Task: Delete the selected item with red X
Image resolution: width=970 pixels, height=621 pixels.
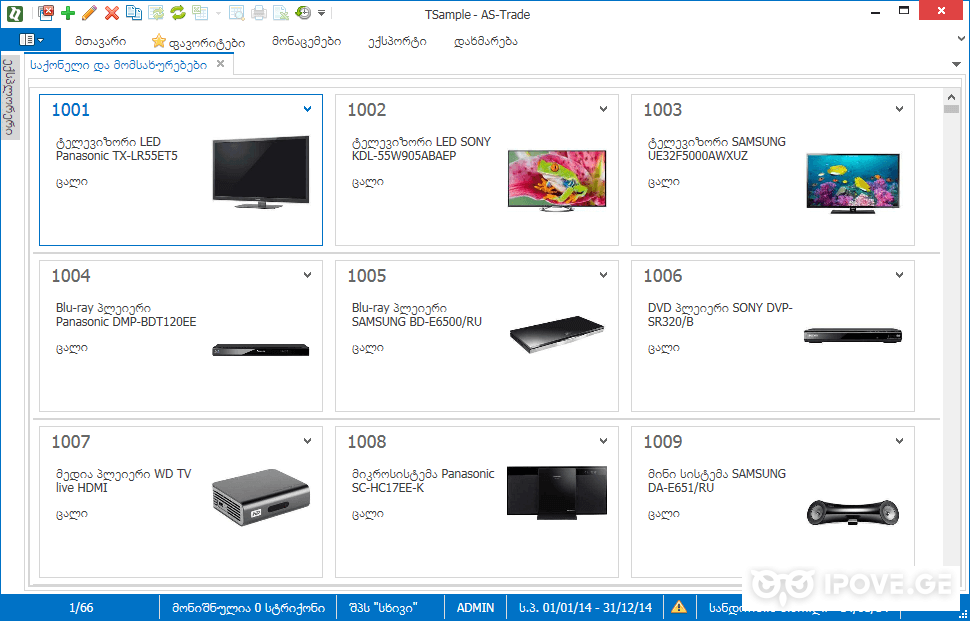Action: coord(112,12)
